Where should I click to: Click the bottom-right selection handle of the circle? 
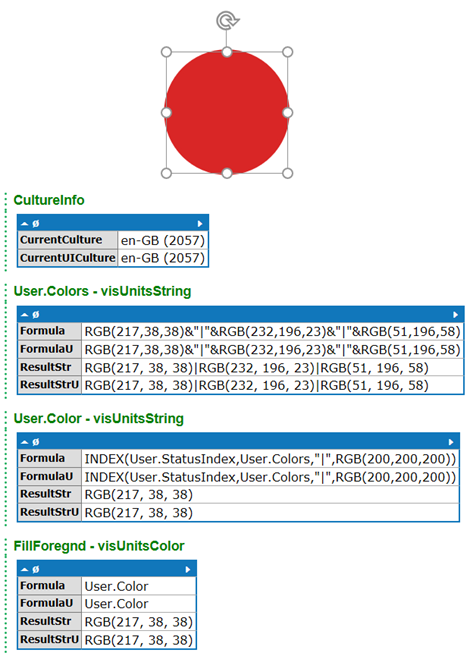(288, 173)
